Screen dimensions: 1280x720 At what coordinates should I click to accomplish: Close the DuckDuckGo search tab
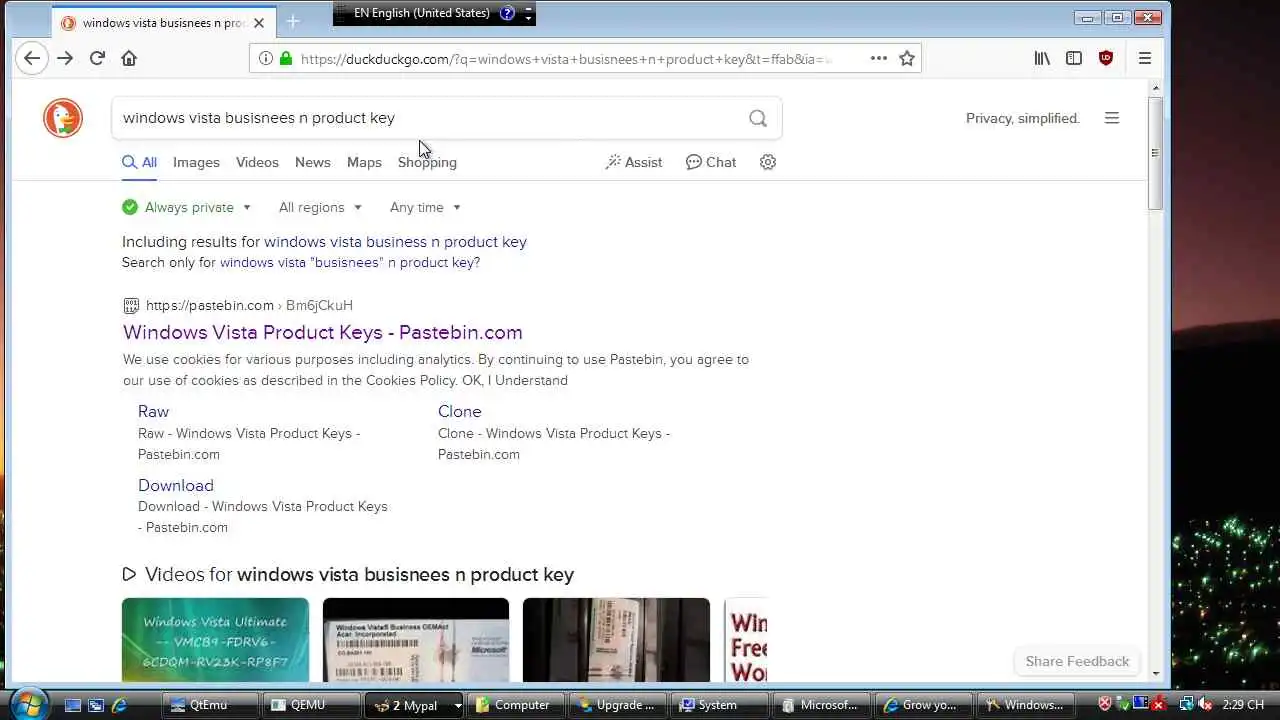pyautogui.click(x=259, y=22)
